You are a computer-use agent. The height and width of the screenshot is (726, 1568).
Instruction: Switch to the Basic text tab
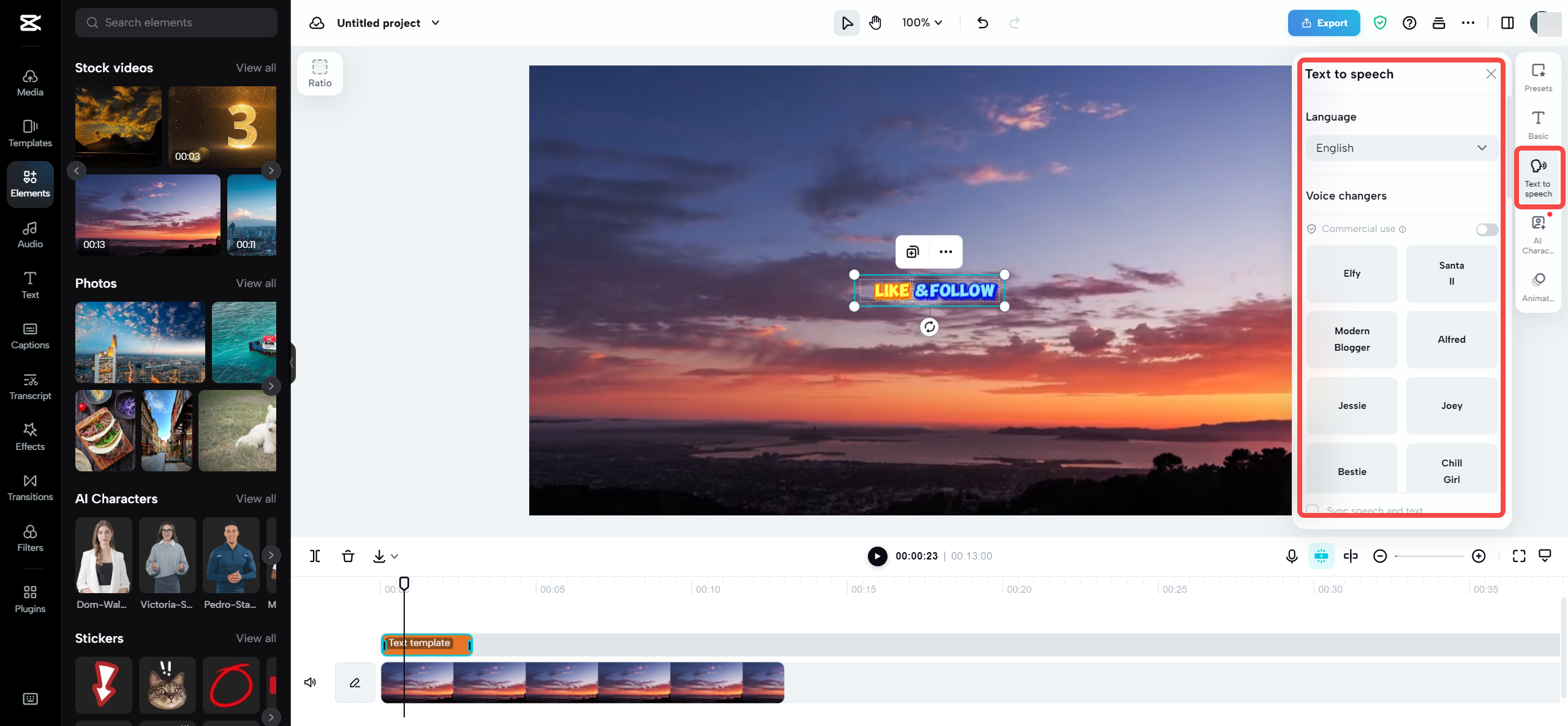pyautogui.click(x=1539, y=124)
